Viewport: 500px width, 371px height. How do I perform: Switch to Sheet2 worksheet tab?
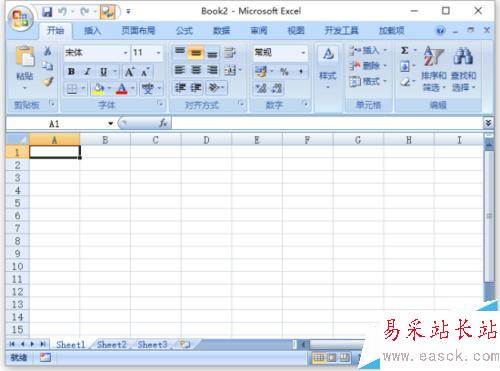(112, 345)
